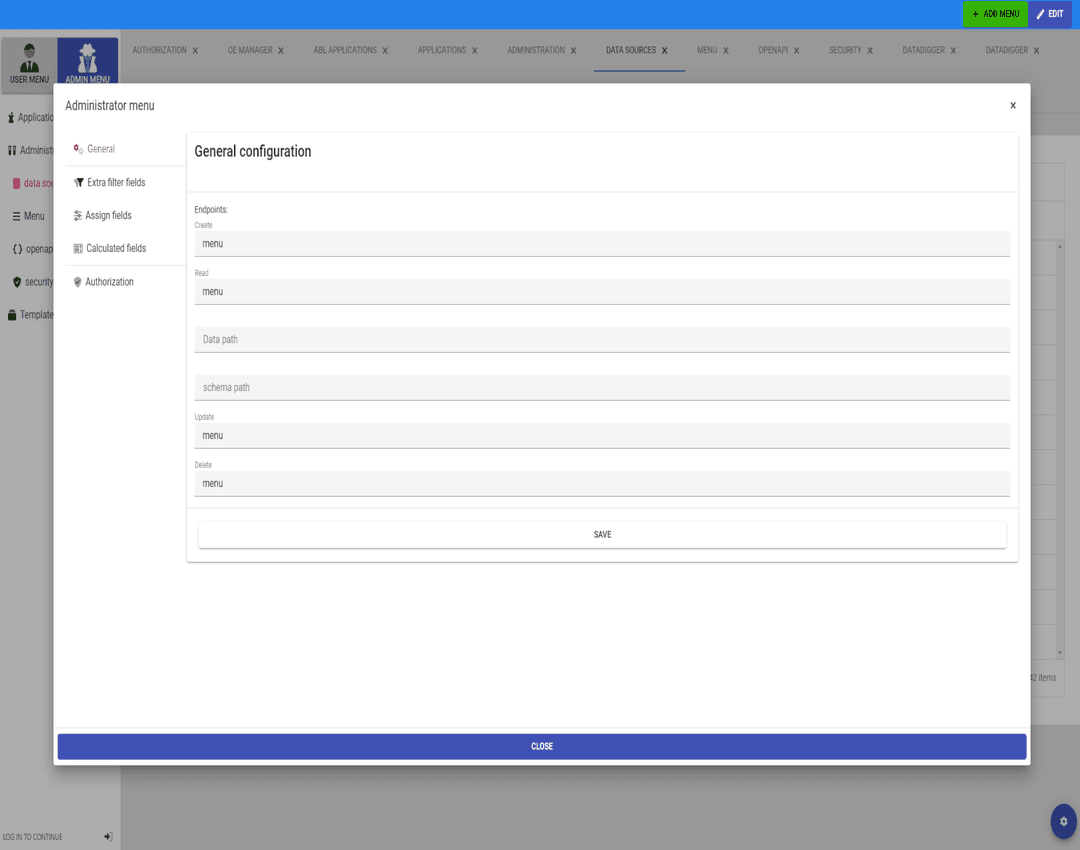This screenshot has width=1080, height=850.
Task: Close the Security tab using its X
Action: click(870, 50)
